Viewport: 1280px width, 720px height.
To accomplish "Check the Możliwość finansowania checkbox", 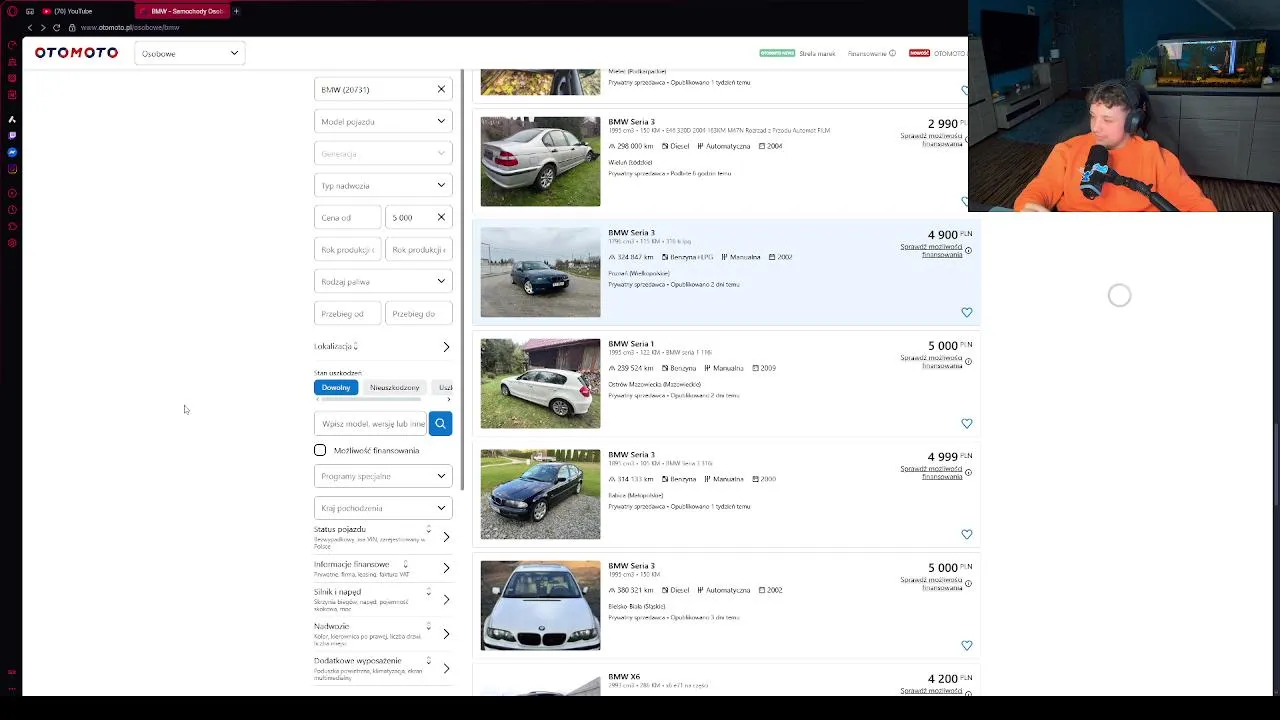I will click(320, 450).
